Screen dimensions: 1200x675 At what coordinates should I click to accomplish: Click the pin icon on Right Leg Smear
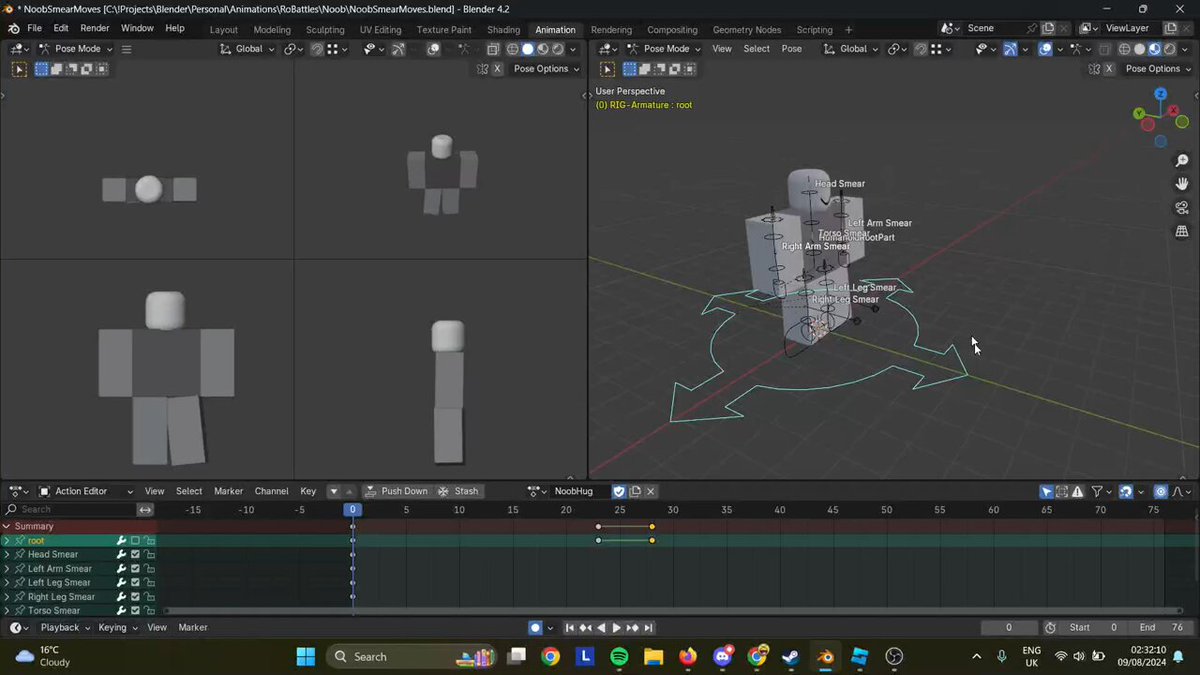[x=19, y=597]
